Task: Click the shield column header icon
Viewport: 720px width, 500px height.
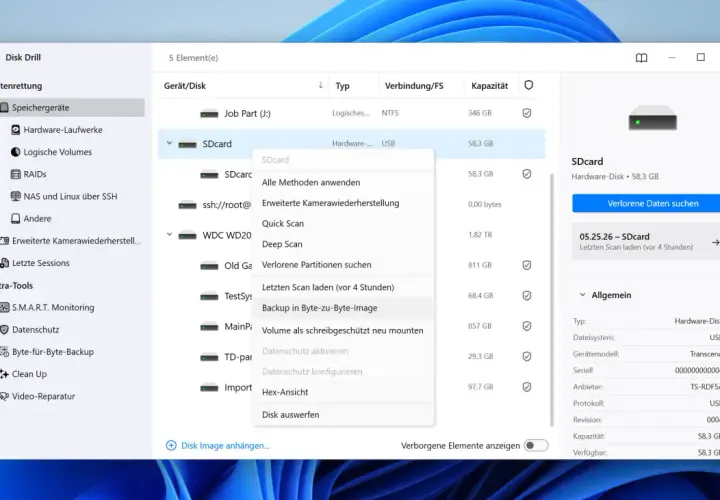Action: pyautogui.click(x=529, y=85)
